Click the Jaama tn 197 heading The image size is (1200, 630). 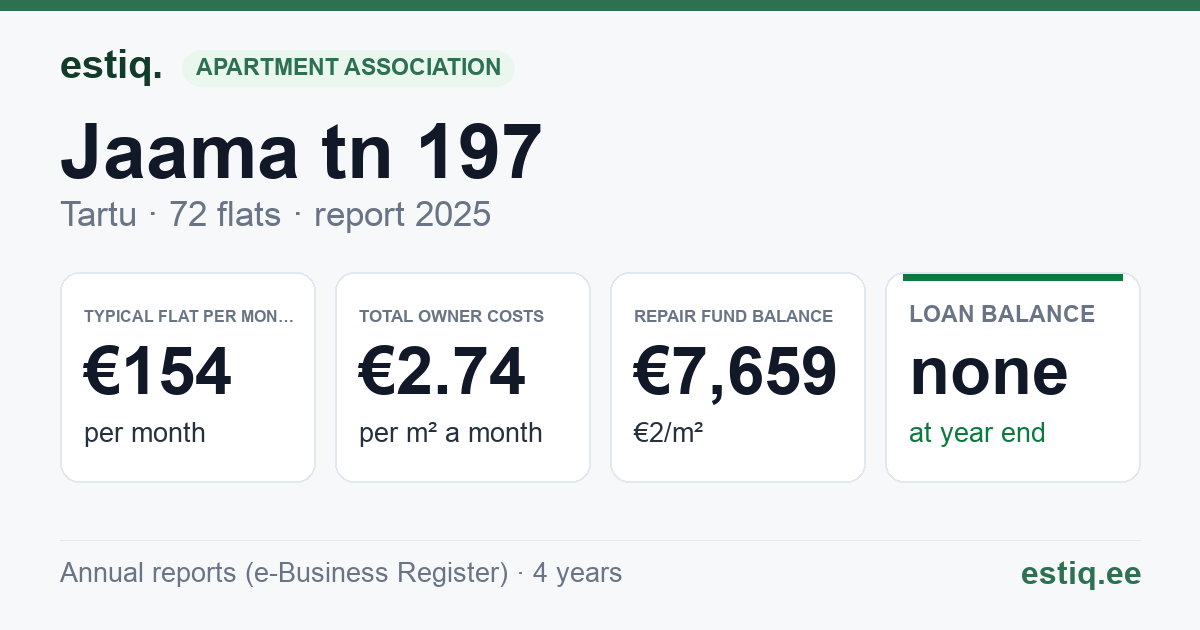[x=301, y=152]
